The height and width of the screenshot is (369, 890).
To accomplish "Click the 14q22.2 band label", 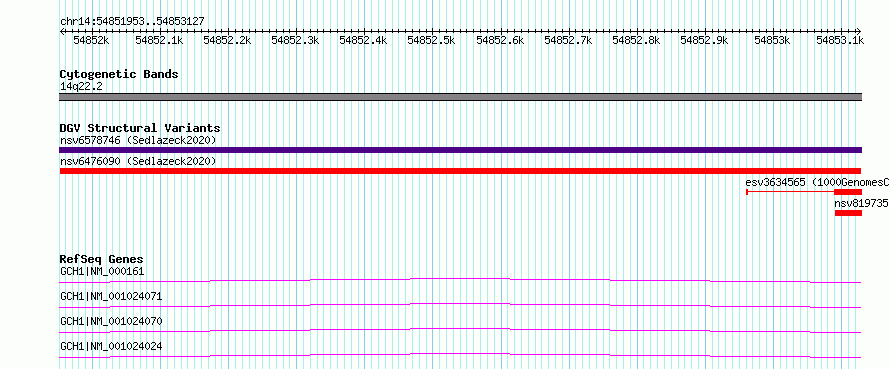I will (x=81, y=87).
